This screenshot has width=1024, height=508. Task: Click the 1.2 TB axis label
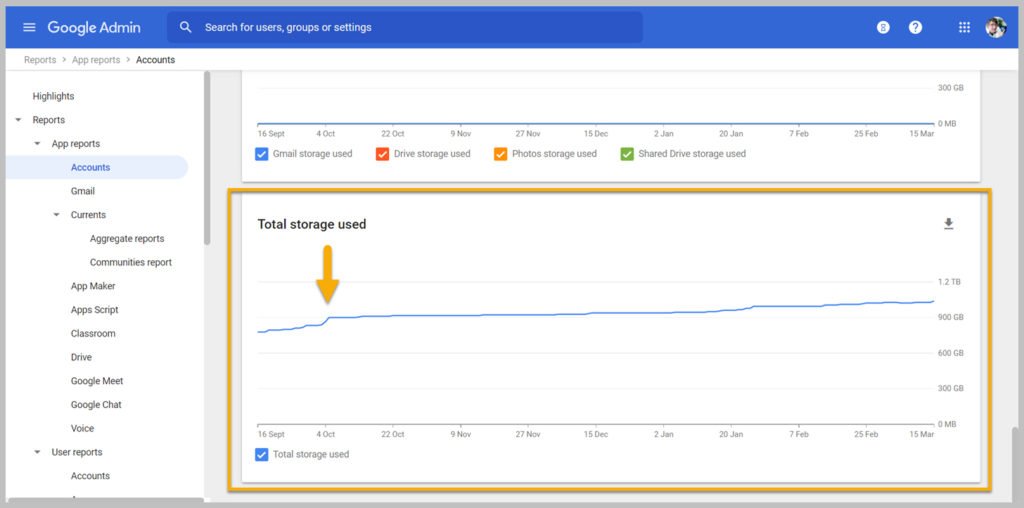coord(949,282)
